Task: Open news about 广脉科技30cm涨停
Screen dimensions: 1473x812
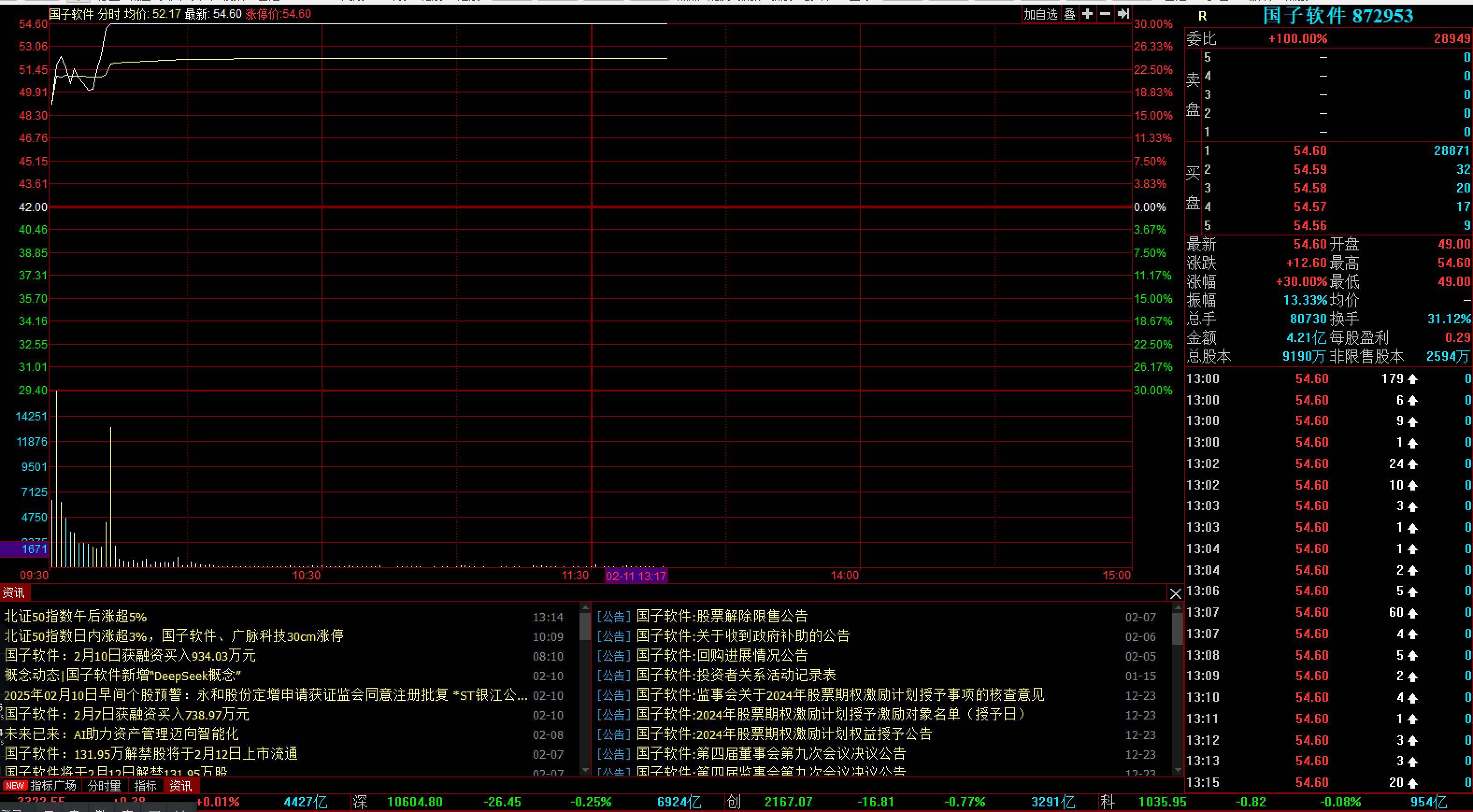Action: pos(174,636)
